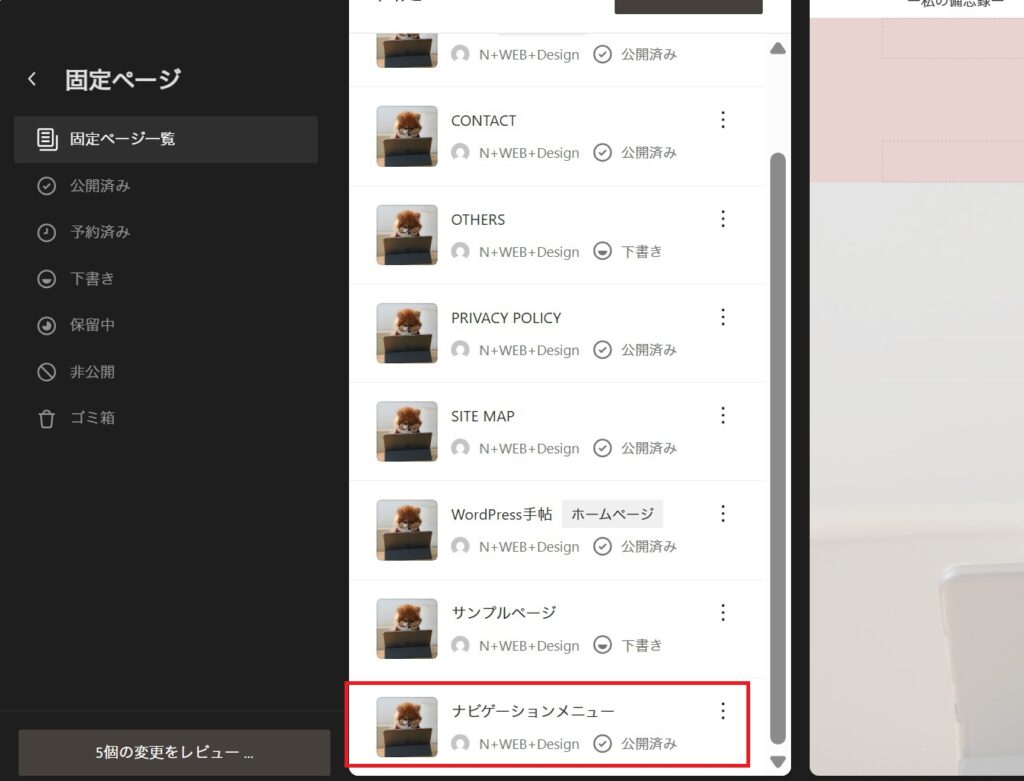Open the 固定ページ一覧 menu item
This screenshot has width=1024, height=781.
(166, 139)
